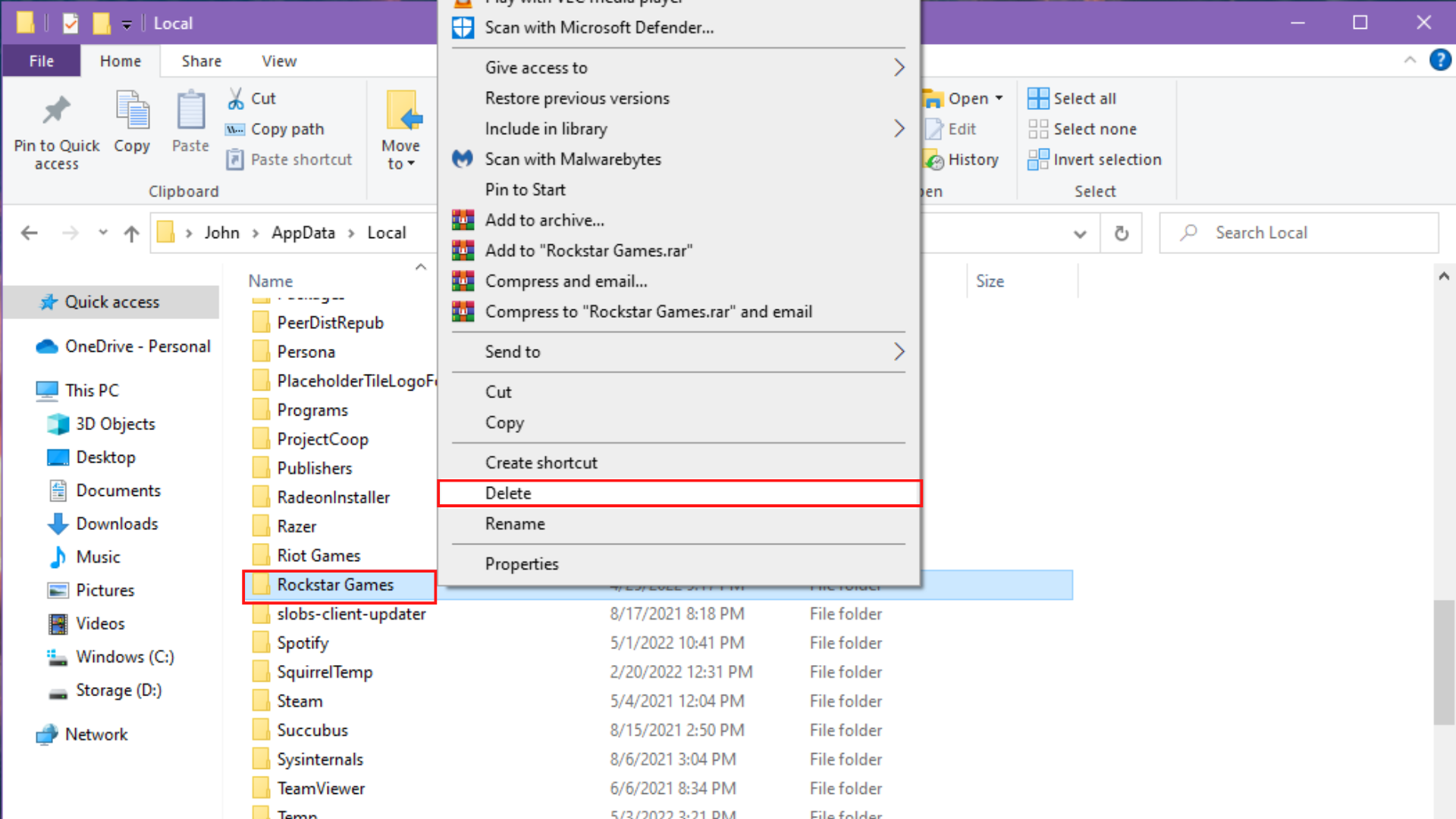The image size is (1456, 819).
Task: Open the File tab
Action: 42,61
